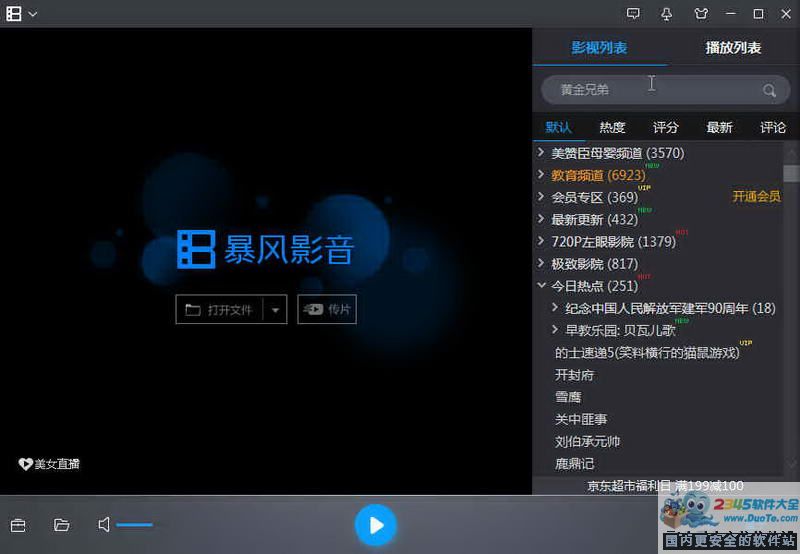
Task: Expand the 极致影院 category
Action: tap(541, 263)
